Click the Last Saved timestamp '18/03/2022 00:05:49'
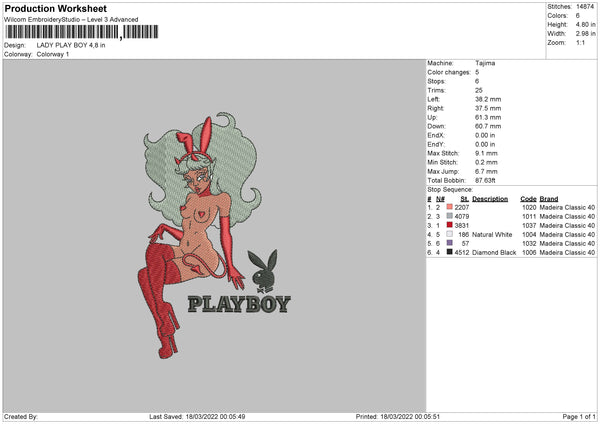 coord(215,417)
